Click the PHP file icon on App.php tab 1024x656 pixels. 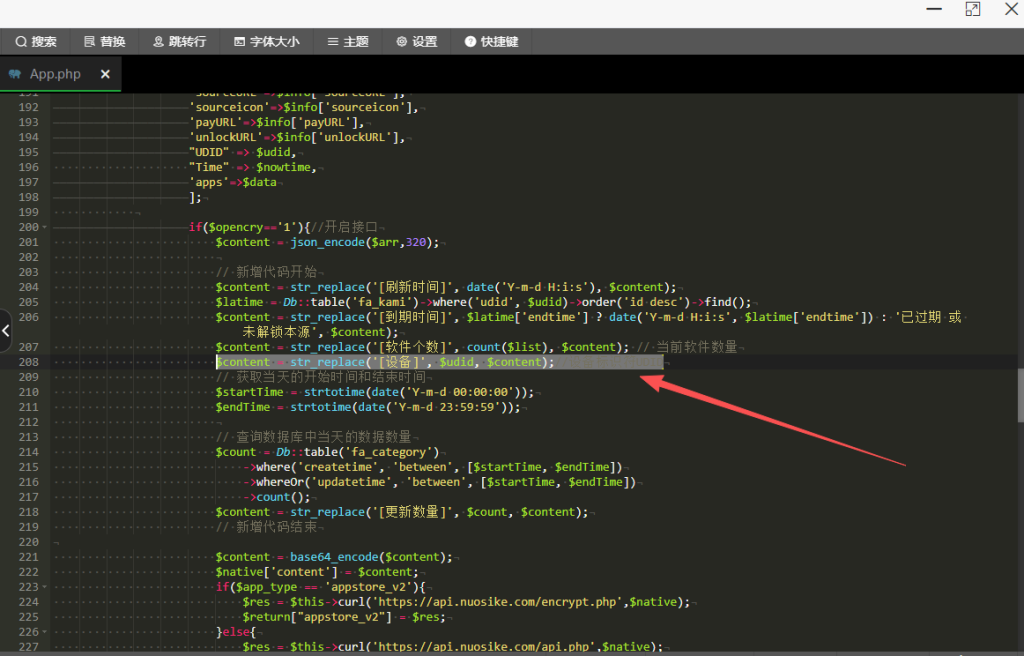click(15, 74)
